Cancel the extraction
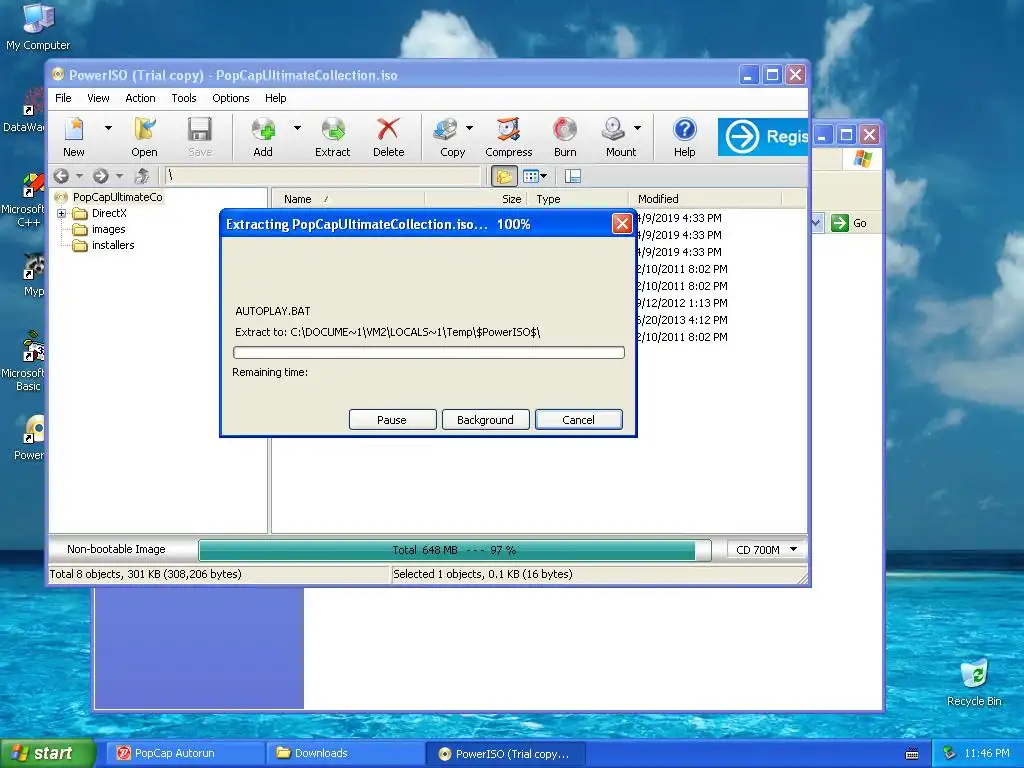The image size is (1024, 768). click(x=579, y=420)
